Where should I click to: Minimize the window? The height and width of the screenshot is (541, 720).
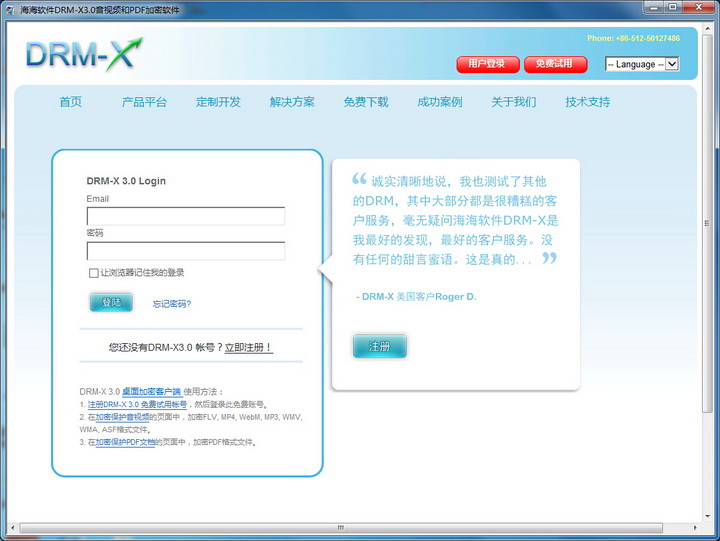coord(654,7)
